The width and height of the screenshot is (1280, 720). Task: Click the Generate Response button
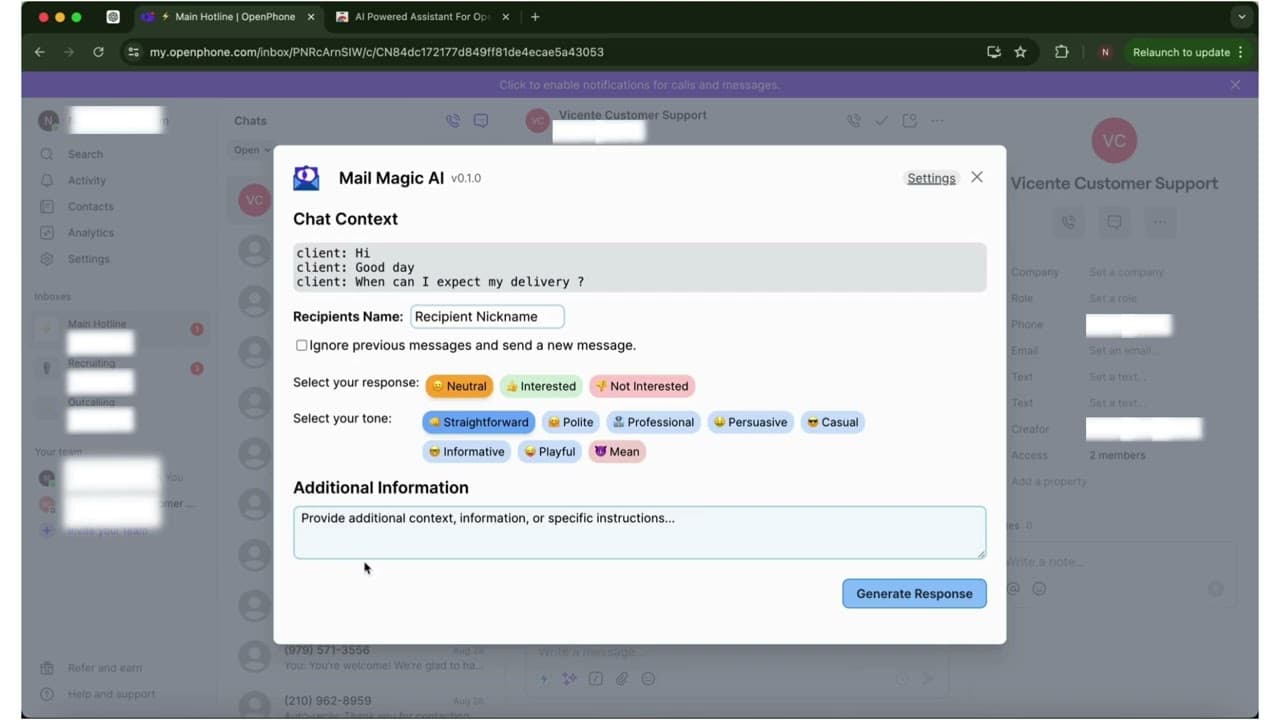914,593
